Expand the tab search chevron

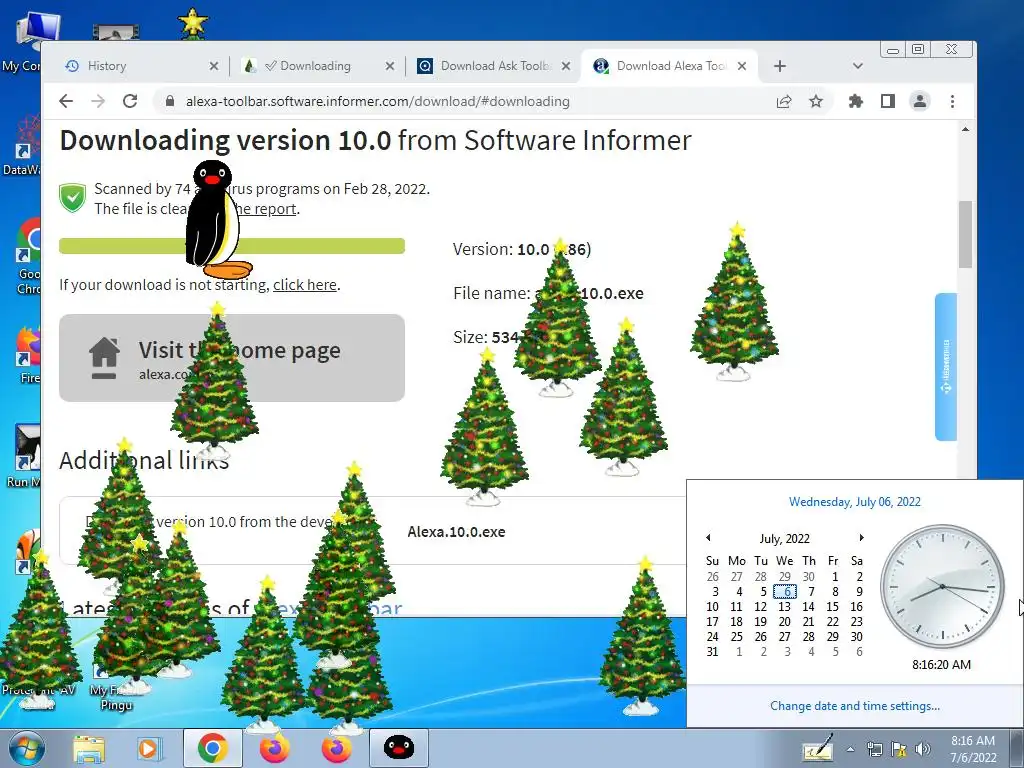coord(858,66)
